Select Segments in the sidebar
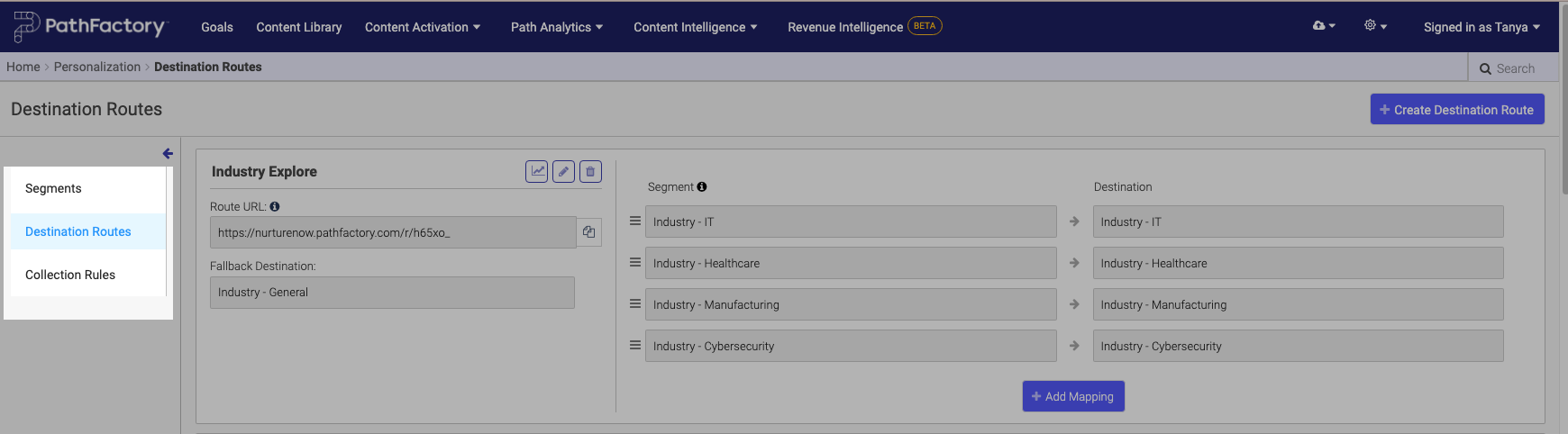This screenshot has width=1568, height=434. click(53, 188)
